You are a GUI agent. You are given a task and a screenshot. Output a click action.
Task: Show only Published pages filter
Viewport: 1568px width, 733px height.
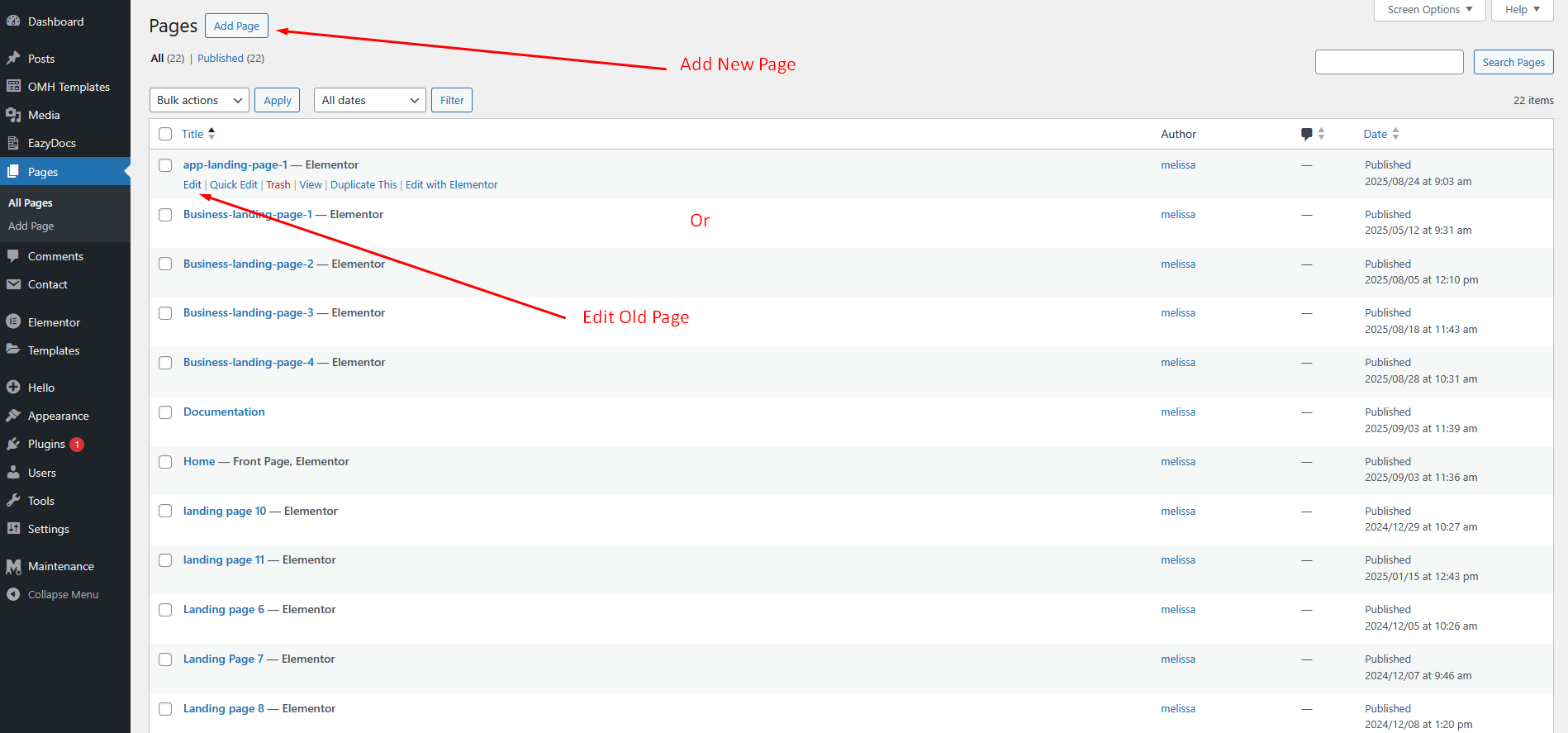221,59
